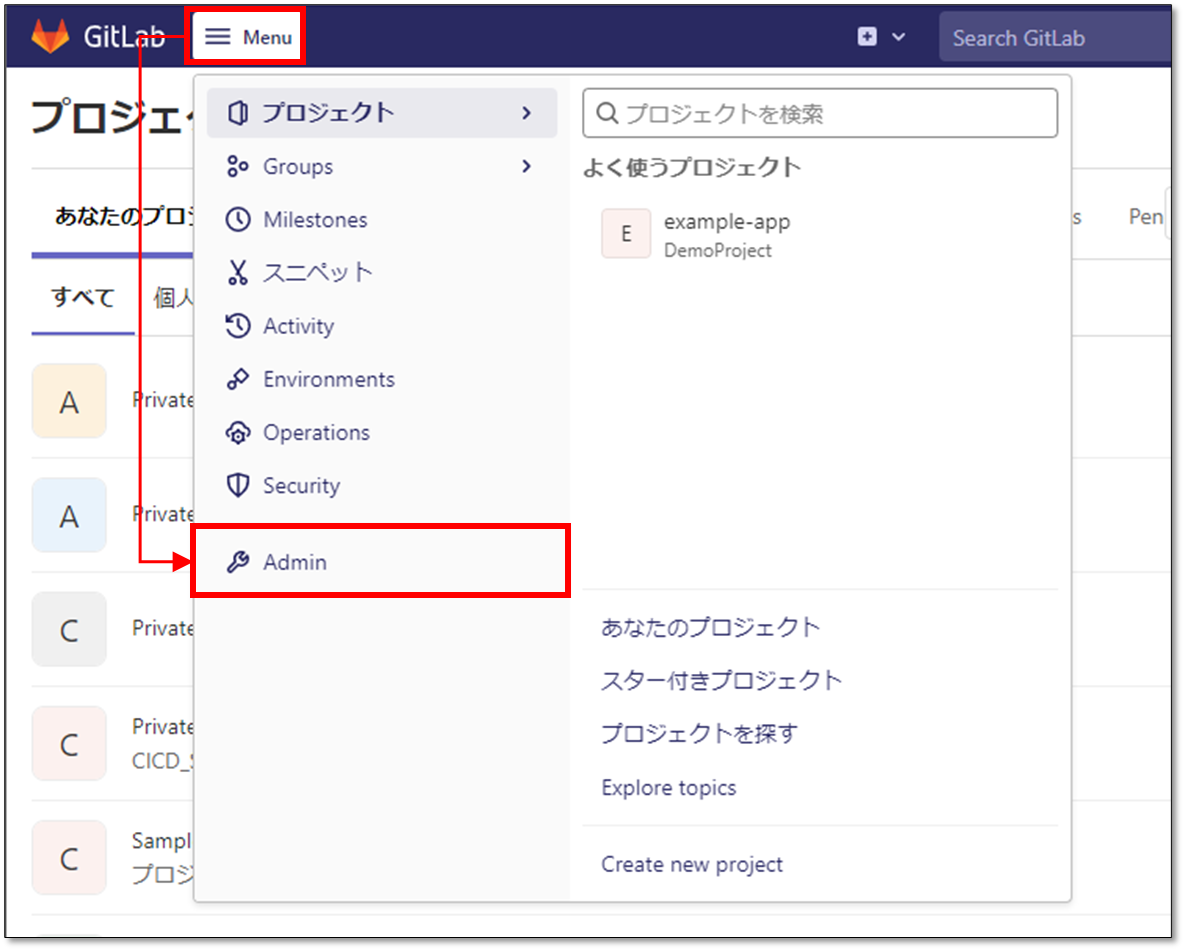
Task: Select the example-app project thumbnail
Action: point(625,232)
